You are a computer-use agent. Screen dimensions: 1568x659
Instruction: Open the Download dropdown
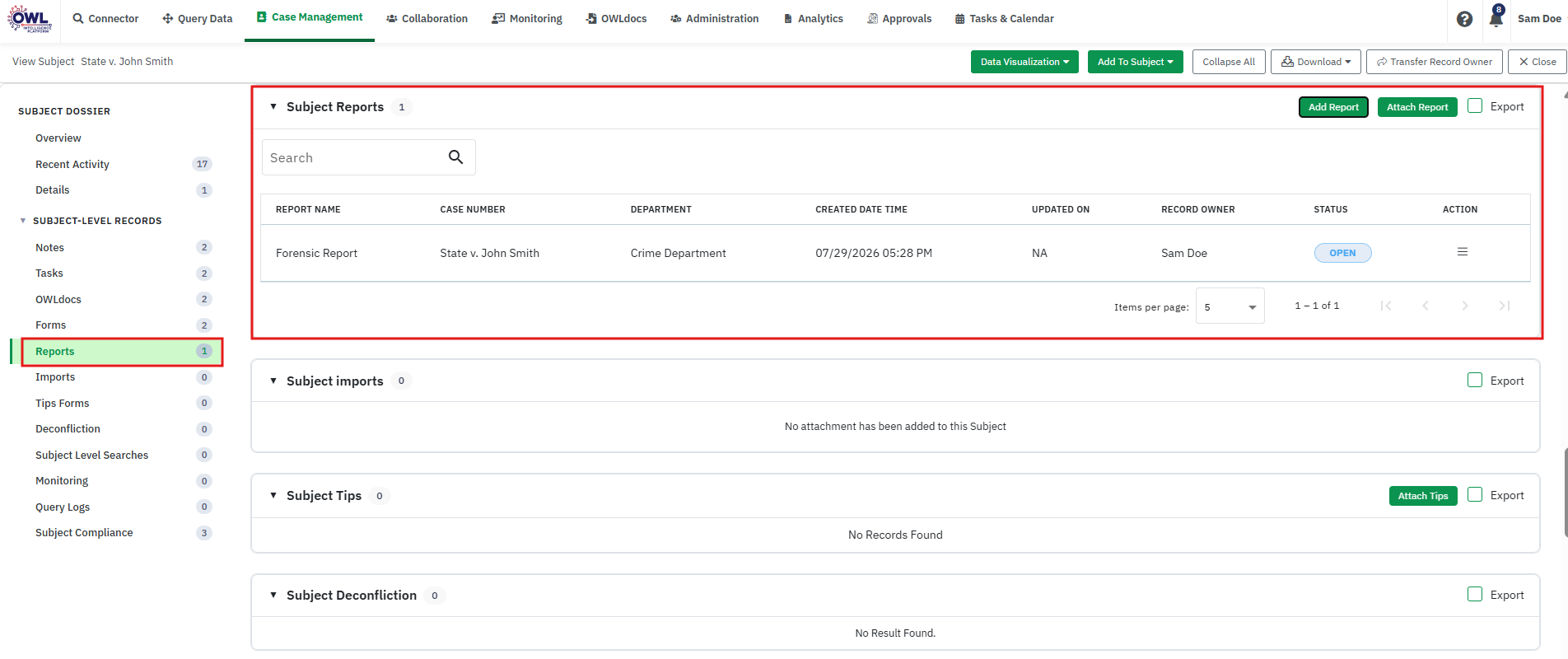pyautogui.click(x=1315, y=62)
